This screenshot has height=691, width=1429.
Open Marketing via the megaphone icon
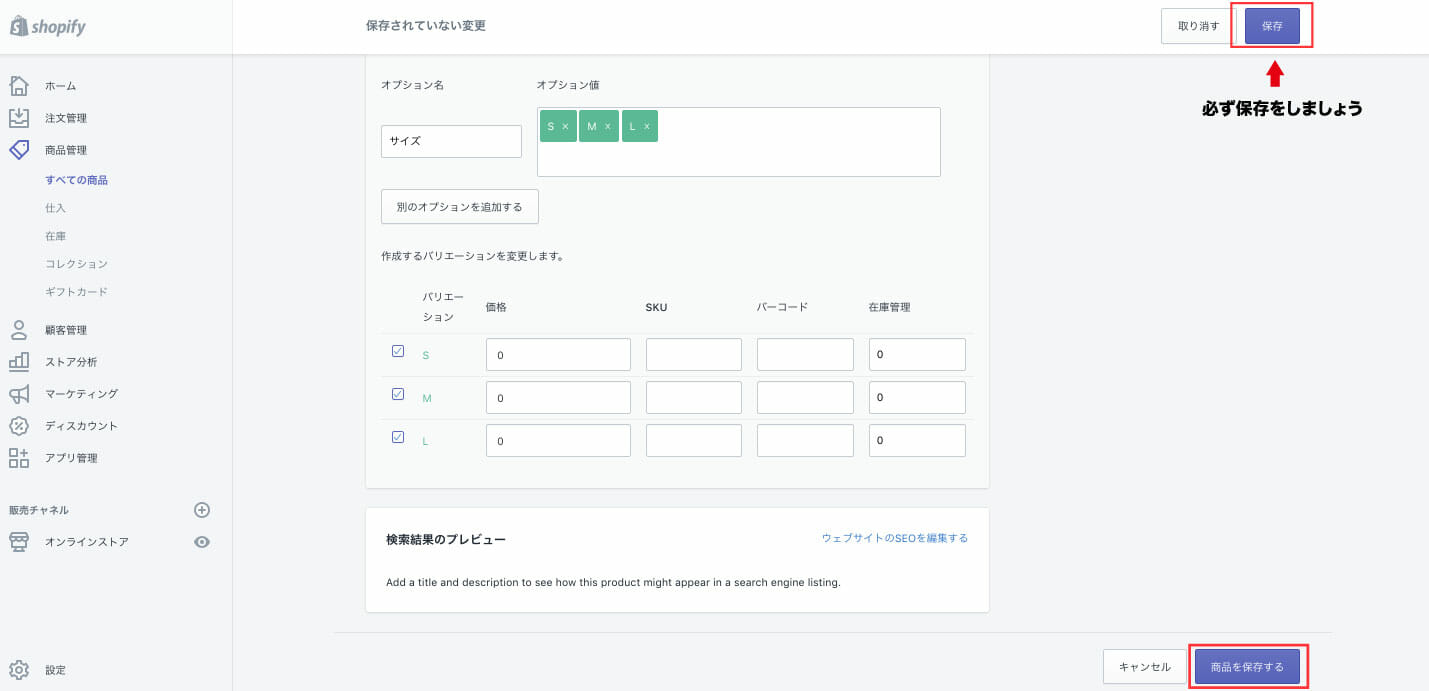tap(19, 394)
